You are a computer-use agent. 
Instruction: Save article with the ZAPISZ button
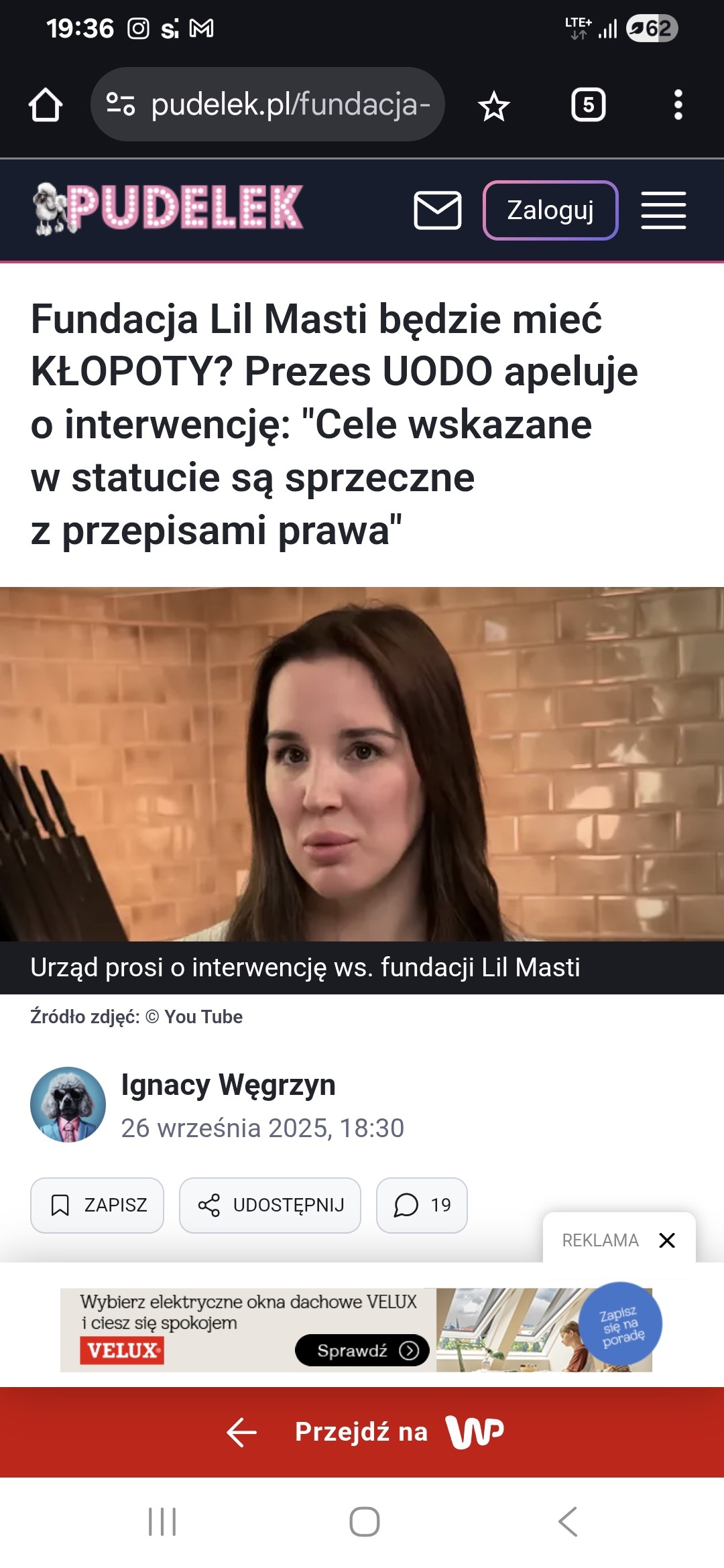(97, 1205)
